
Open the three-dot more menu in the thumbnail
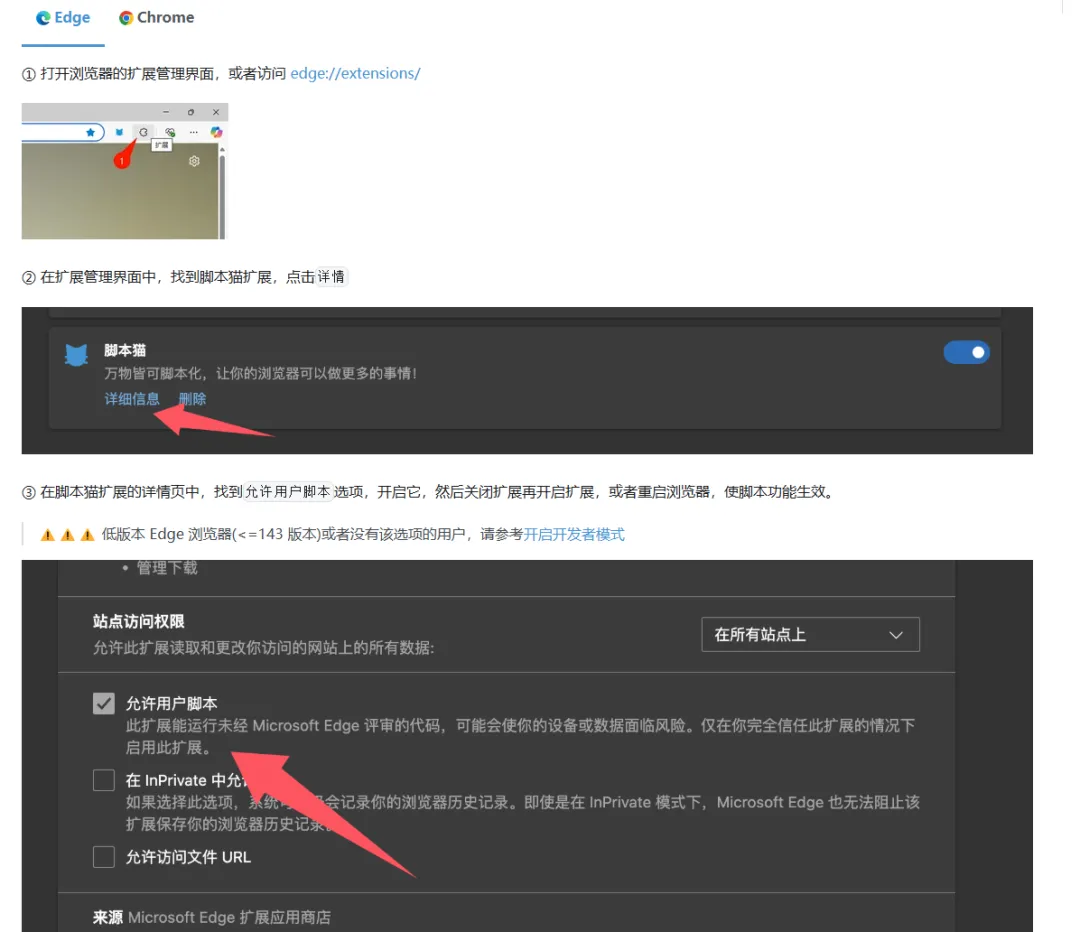194,132
